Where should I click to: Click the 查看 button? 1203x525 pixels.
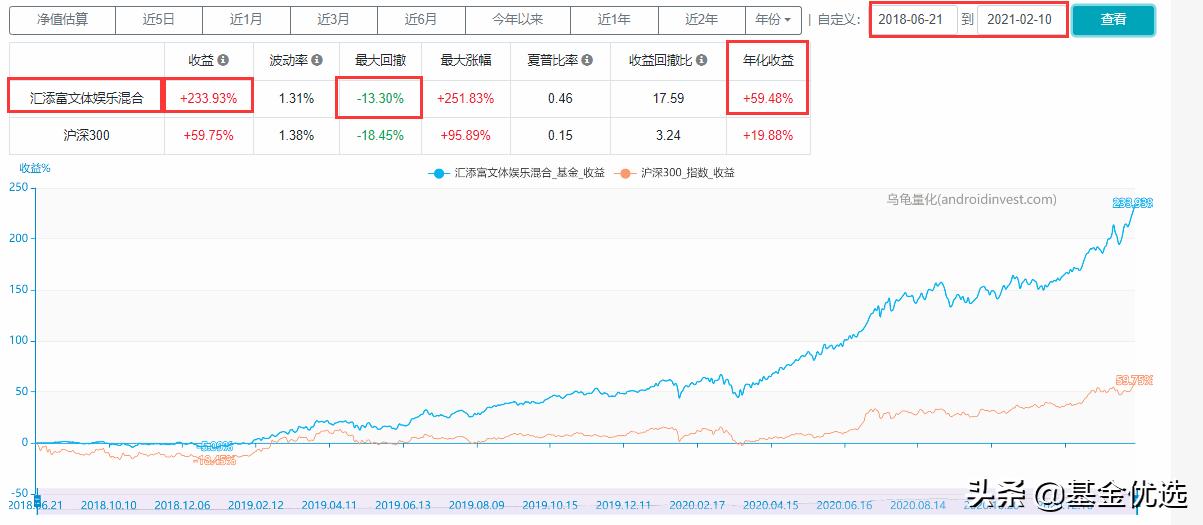point(1113,19)
